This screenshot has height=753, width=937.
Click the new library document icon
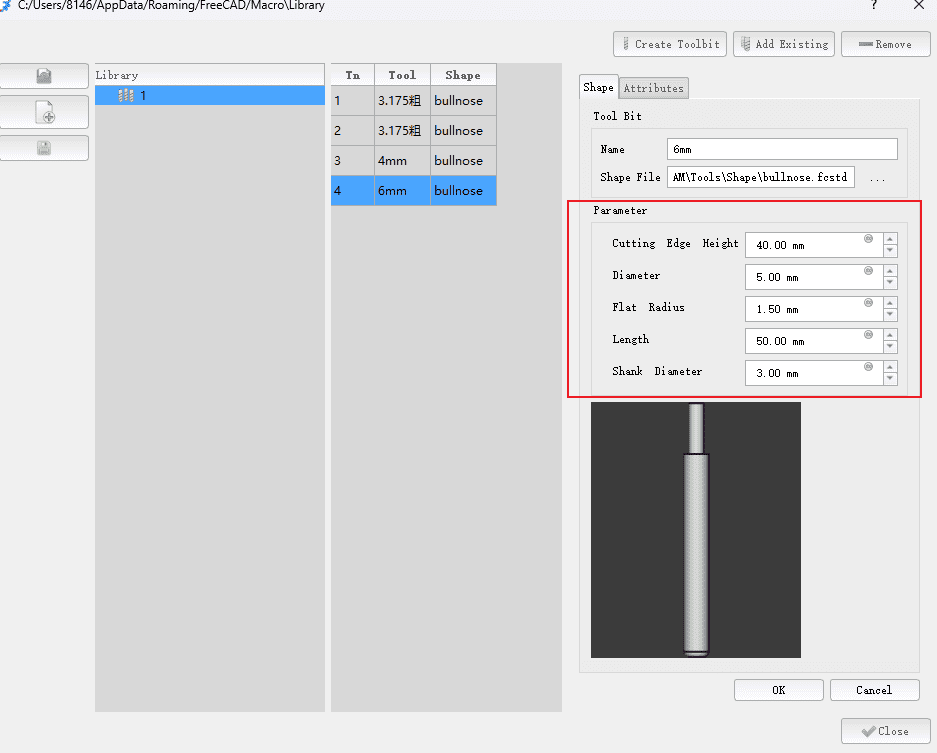44,112
